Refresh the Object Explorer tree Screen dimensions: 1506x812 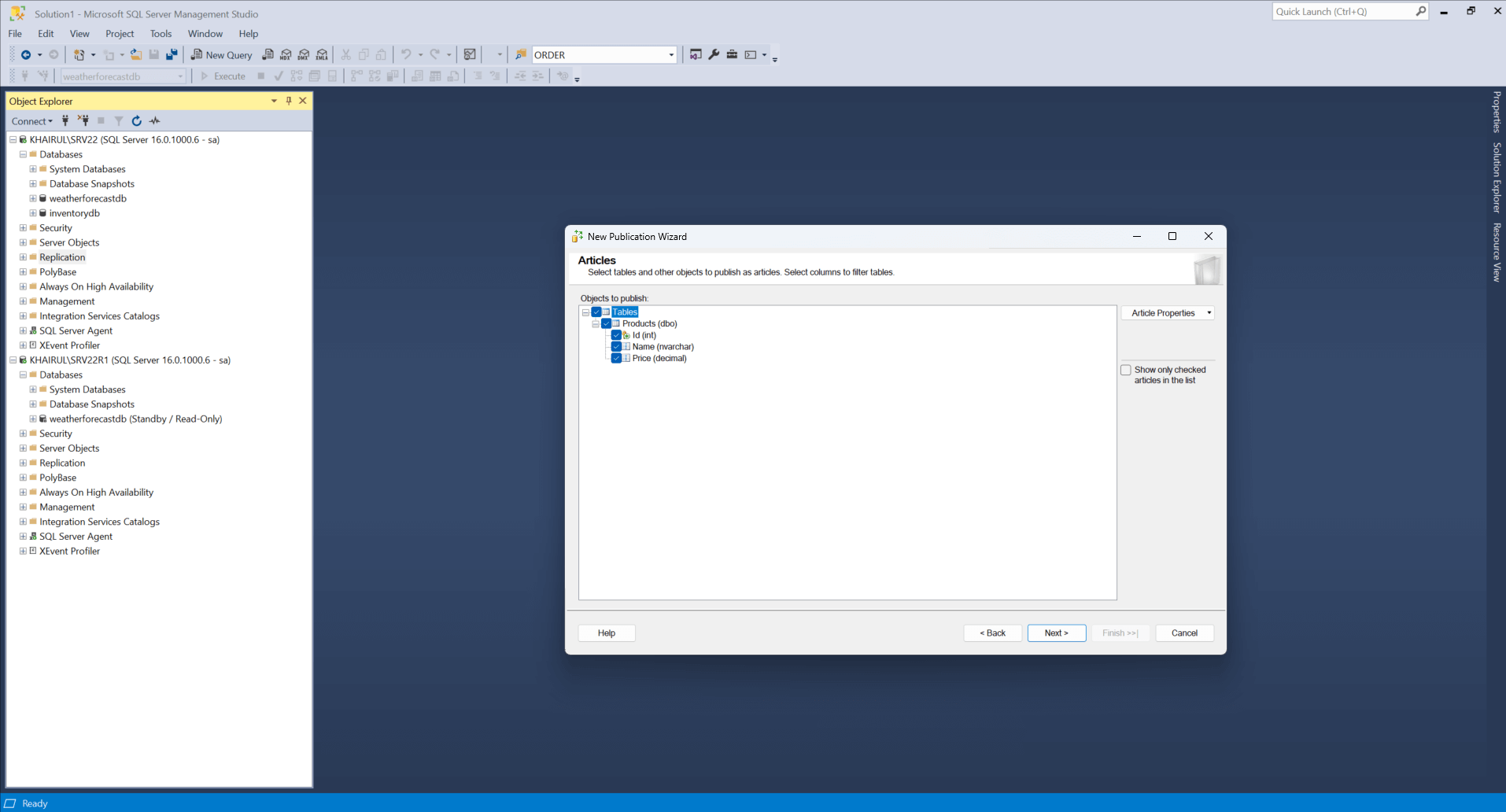(x=137, y=121)
